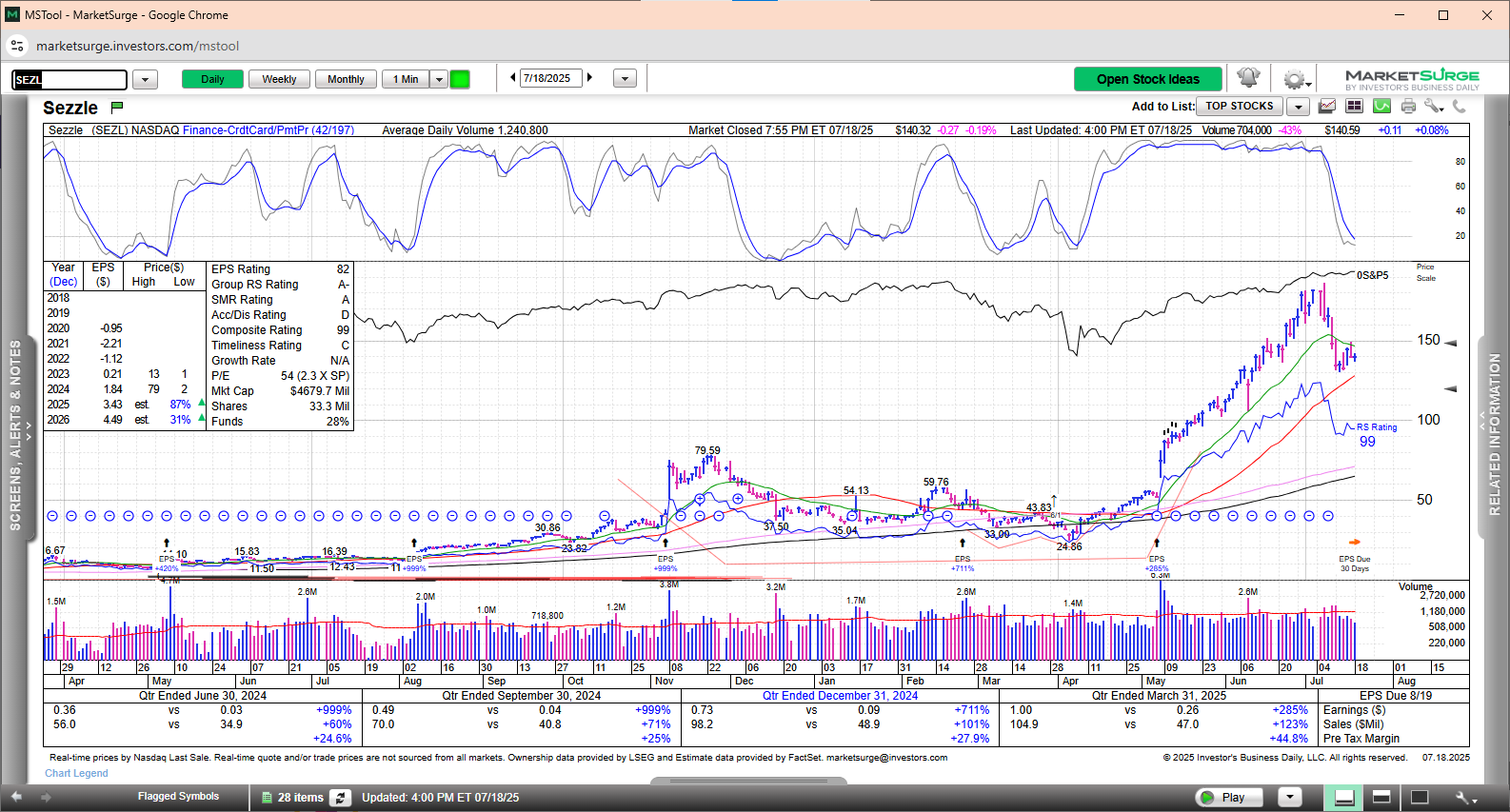
Task: Open the Play options dropdown
Action: coord(1290,798)
